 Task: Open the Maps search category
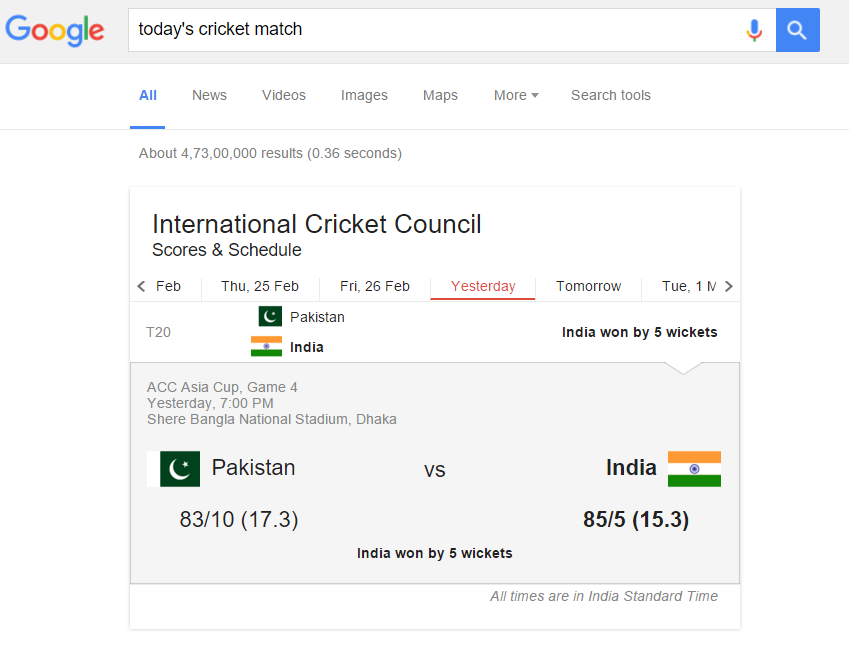440,95
